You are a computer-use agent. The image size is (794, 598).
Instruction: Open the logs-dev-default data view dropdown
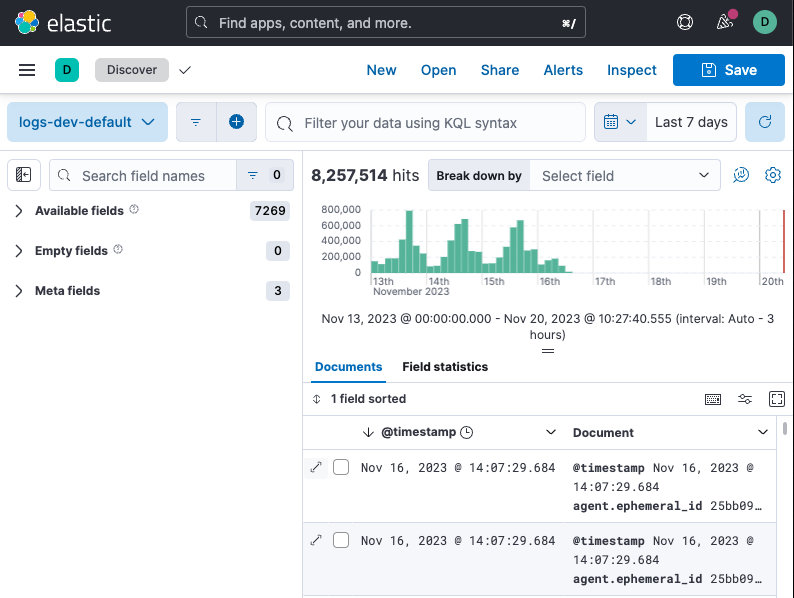[x=87, y=122]
